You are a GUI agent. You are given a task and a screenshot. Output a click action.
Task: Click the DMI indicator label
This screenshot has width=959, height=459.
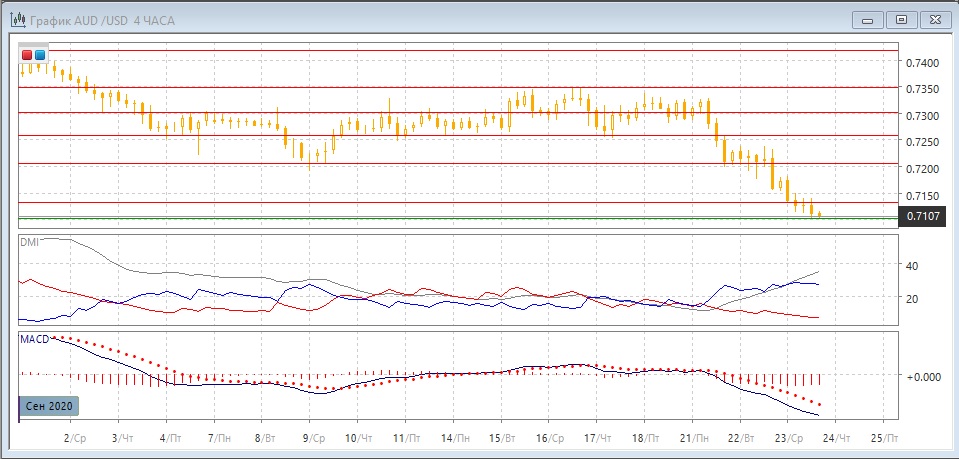30,242
